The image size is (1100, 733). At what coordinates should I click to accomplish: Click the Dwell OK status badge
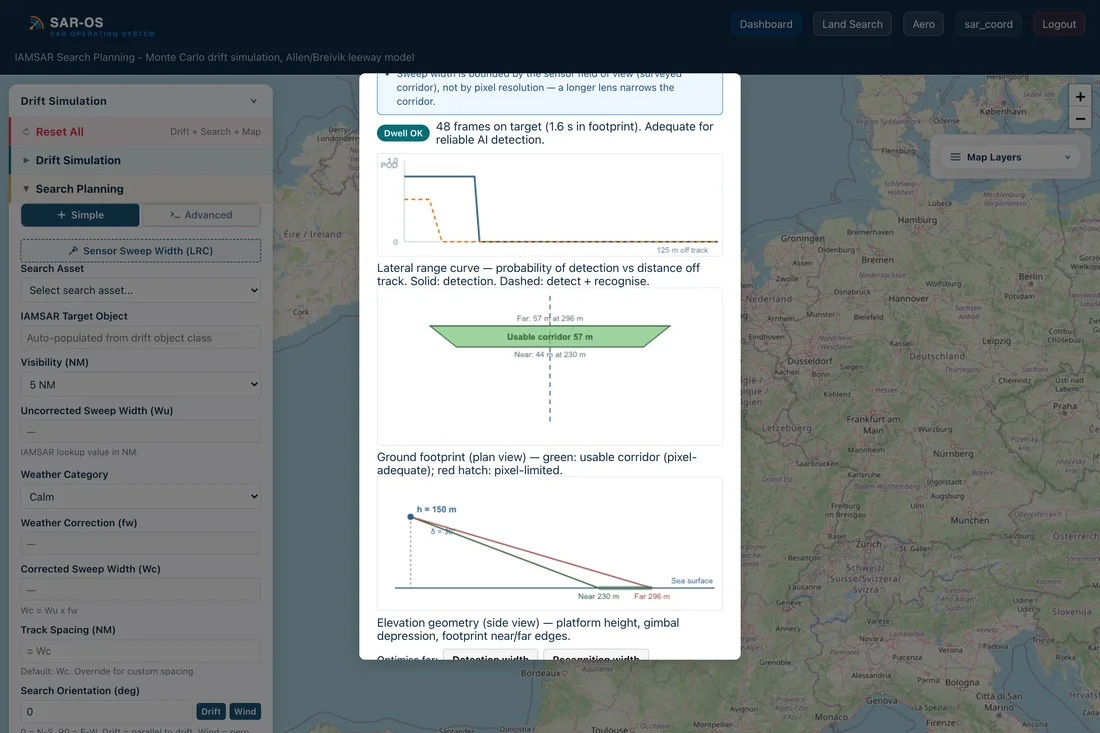coord(403,133)
